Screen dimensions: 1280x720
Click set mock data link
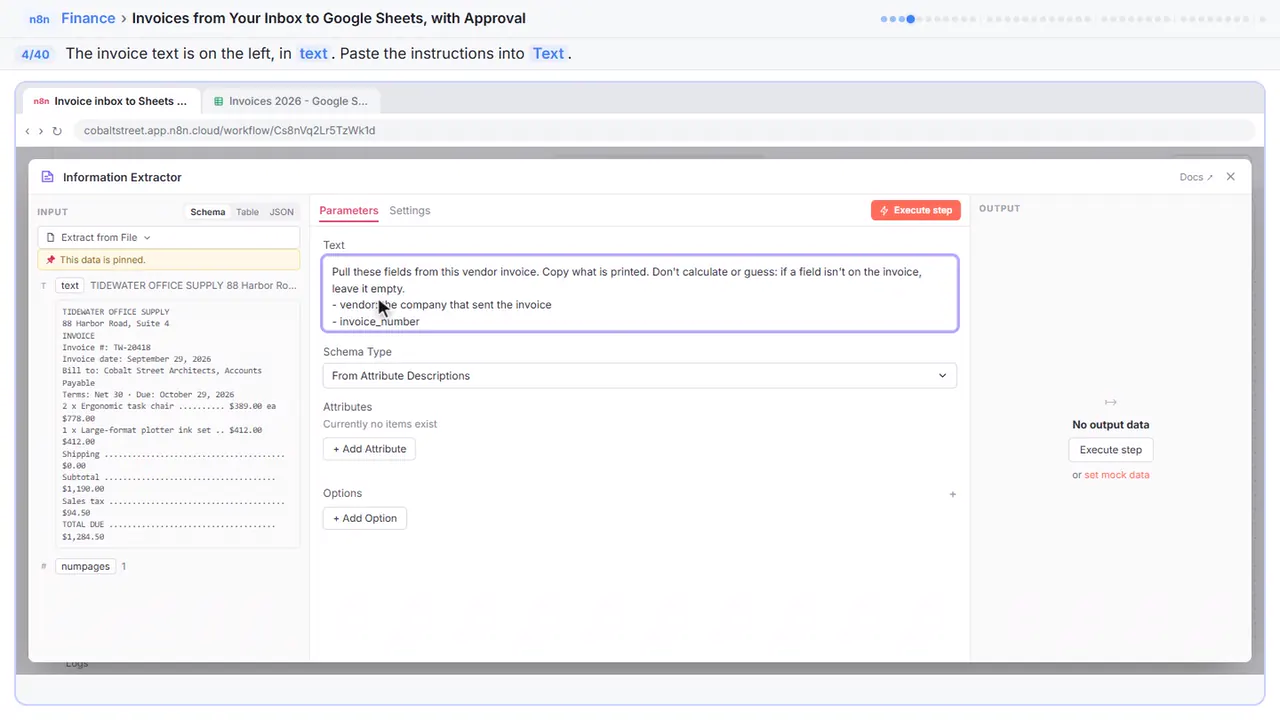[x=1117, y=475]
